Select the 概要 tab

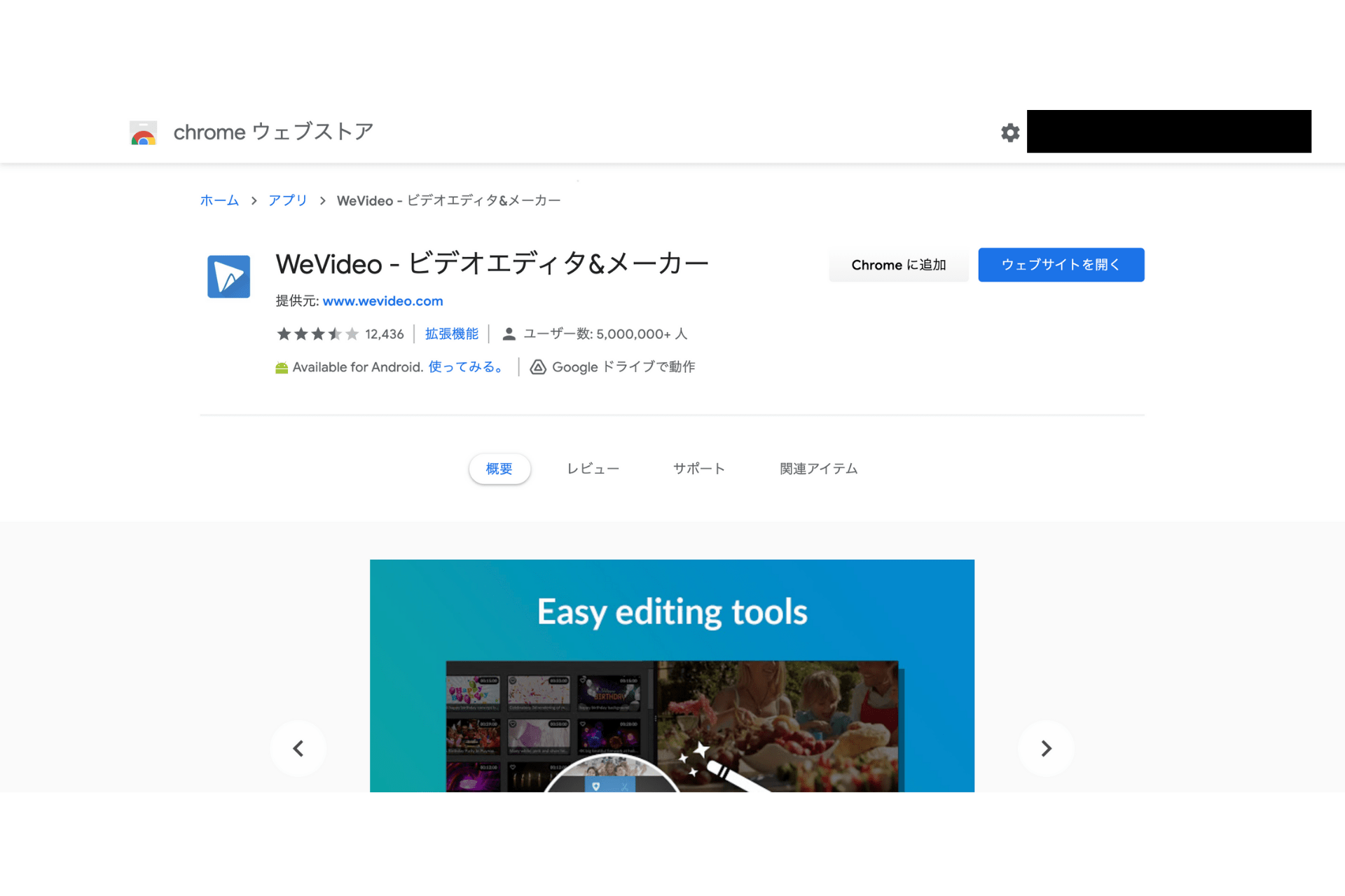point(499,469)
